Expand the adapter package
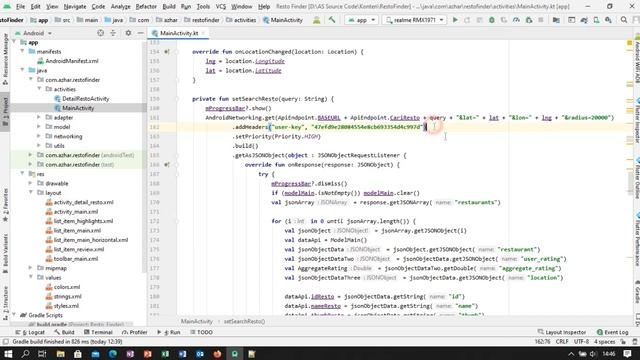 pyautogui.click(x=39, y=117)
